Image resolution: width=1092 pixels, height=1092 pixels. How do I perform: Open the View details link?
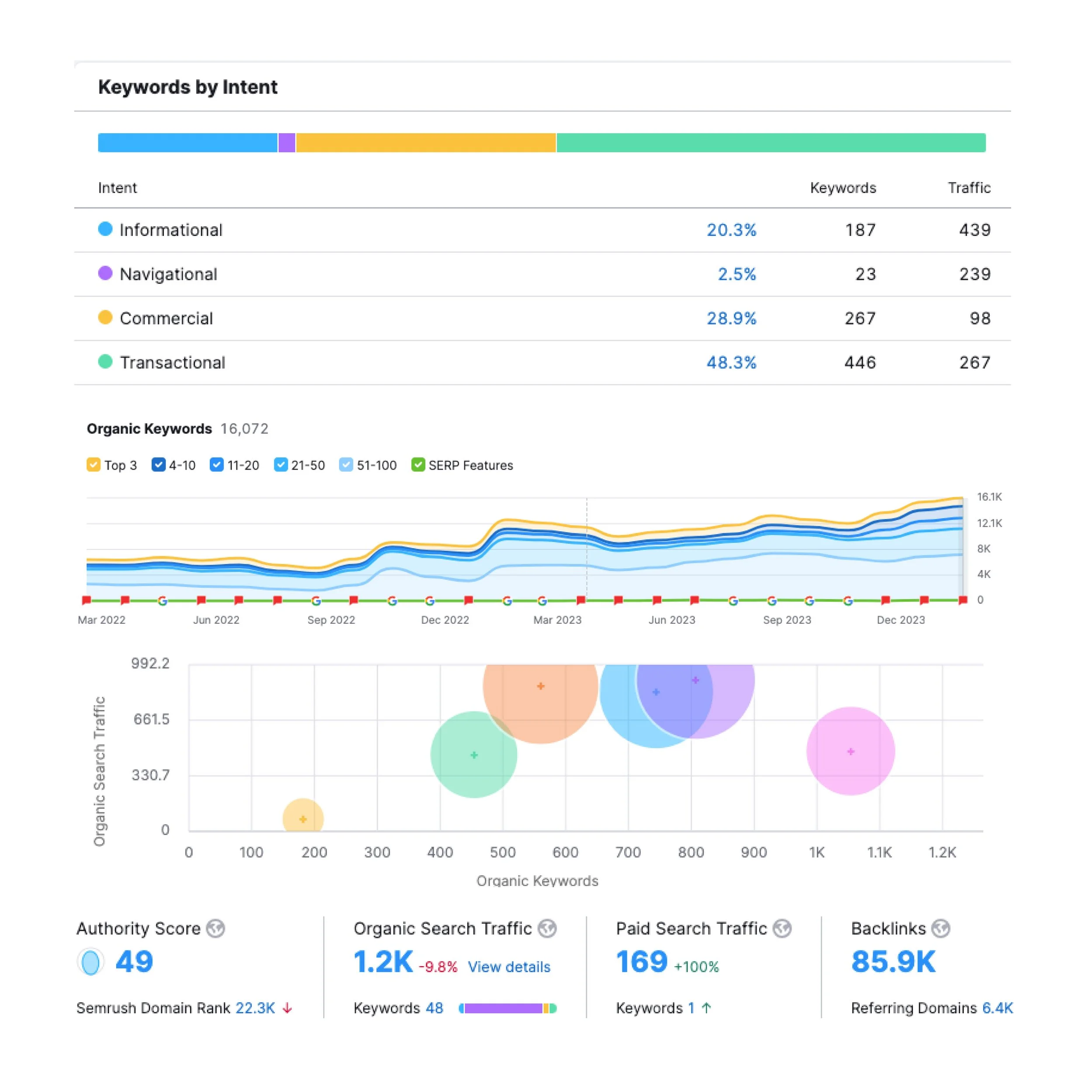click(x=509, y=967)
